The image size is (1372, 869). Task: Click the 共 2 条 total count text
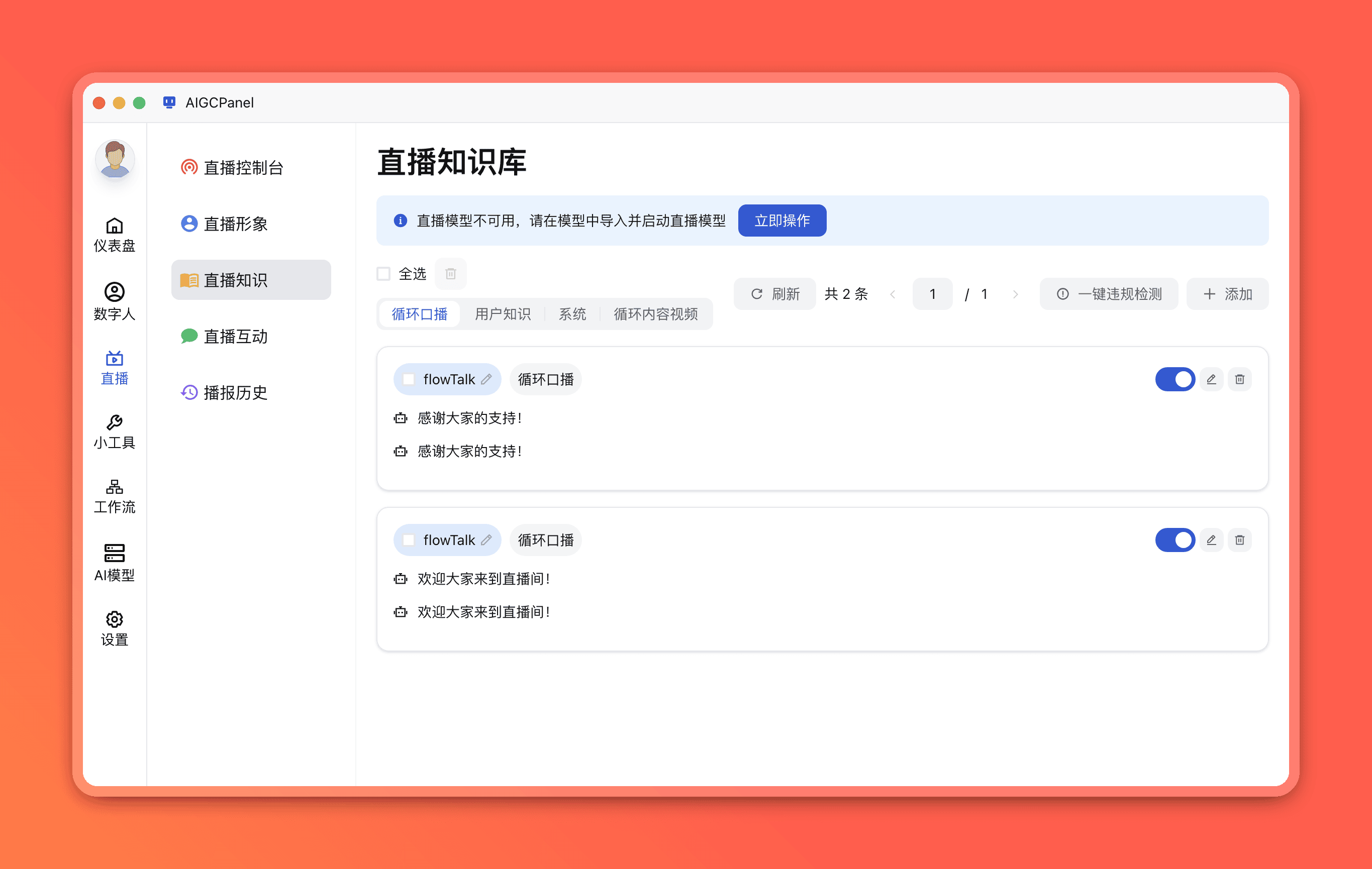coord(846,294)
